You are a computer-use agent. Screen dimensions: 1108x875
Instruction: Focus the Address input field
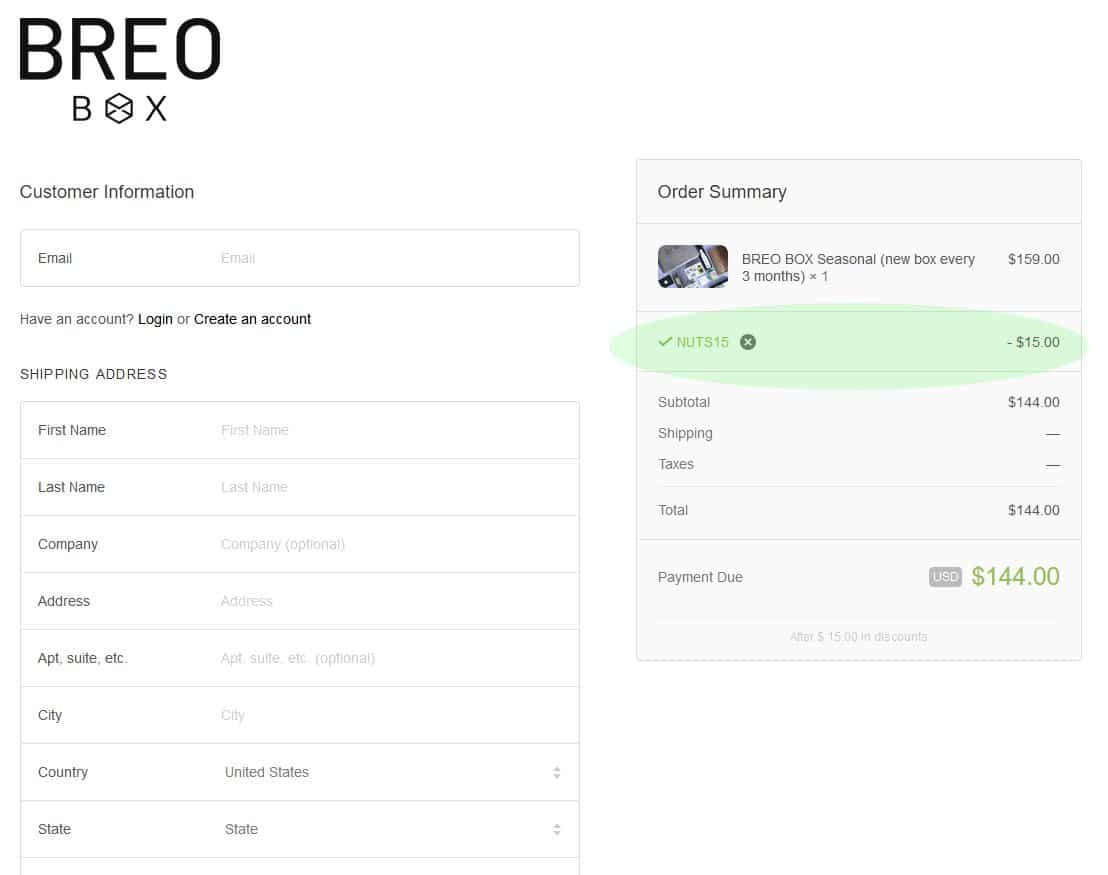coord(300,601)
